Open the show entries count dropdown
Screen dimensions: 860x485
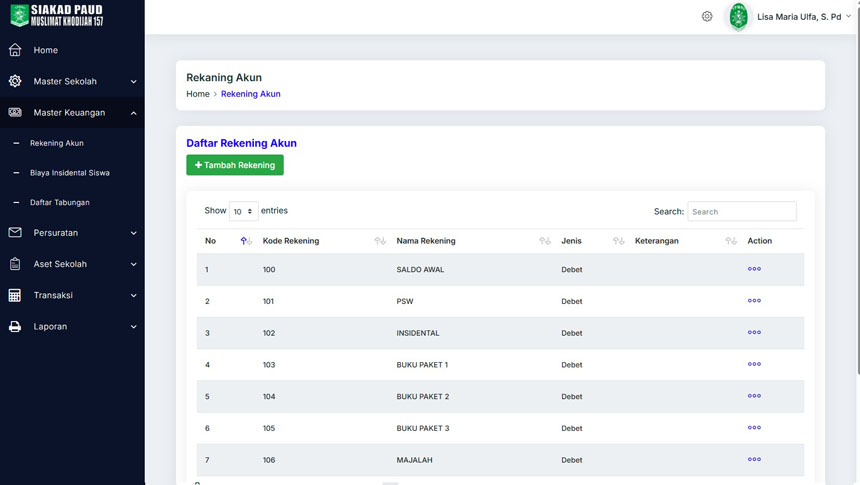(x=243, y=212)
